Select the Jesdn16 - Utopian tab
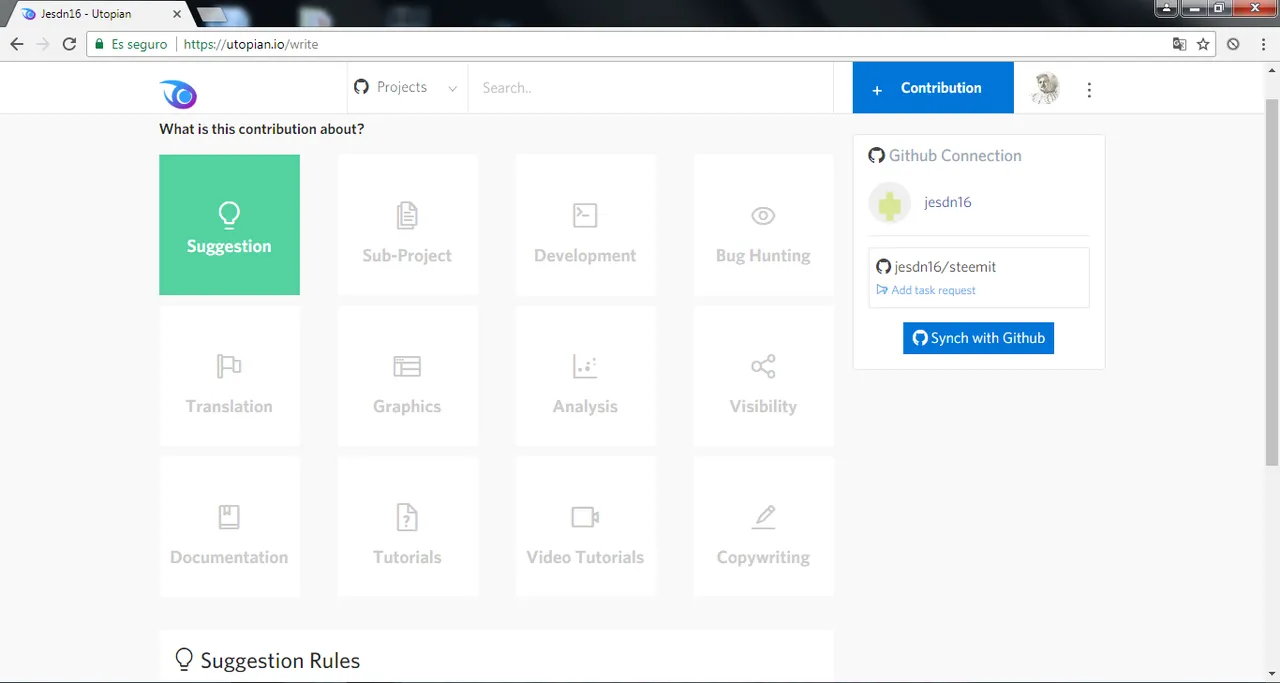This screenshot has height=683, width=1280. (x=96, y=14)
